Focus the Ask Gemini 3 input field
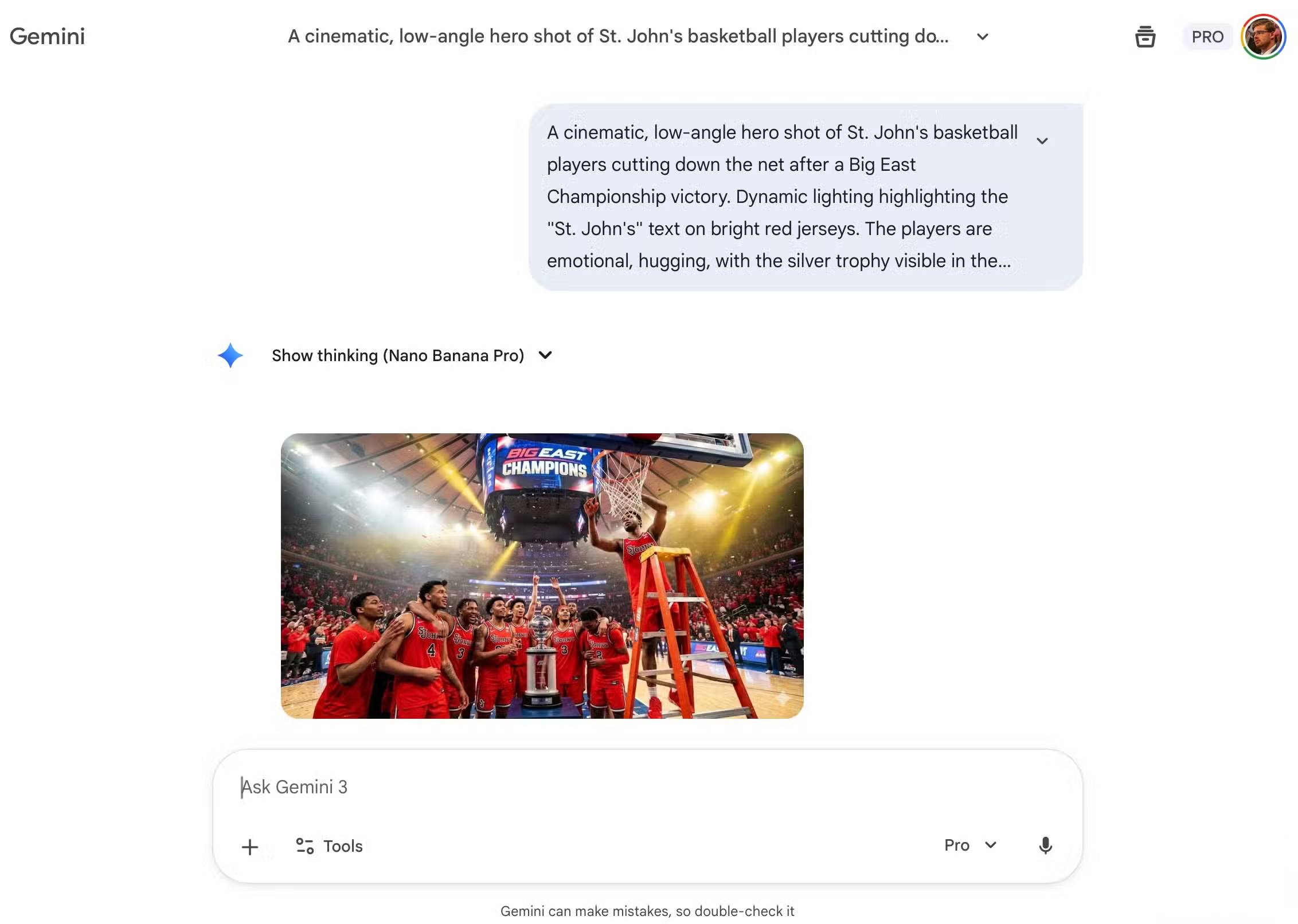The image size is (1298, 924). click(647, 786)
